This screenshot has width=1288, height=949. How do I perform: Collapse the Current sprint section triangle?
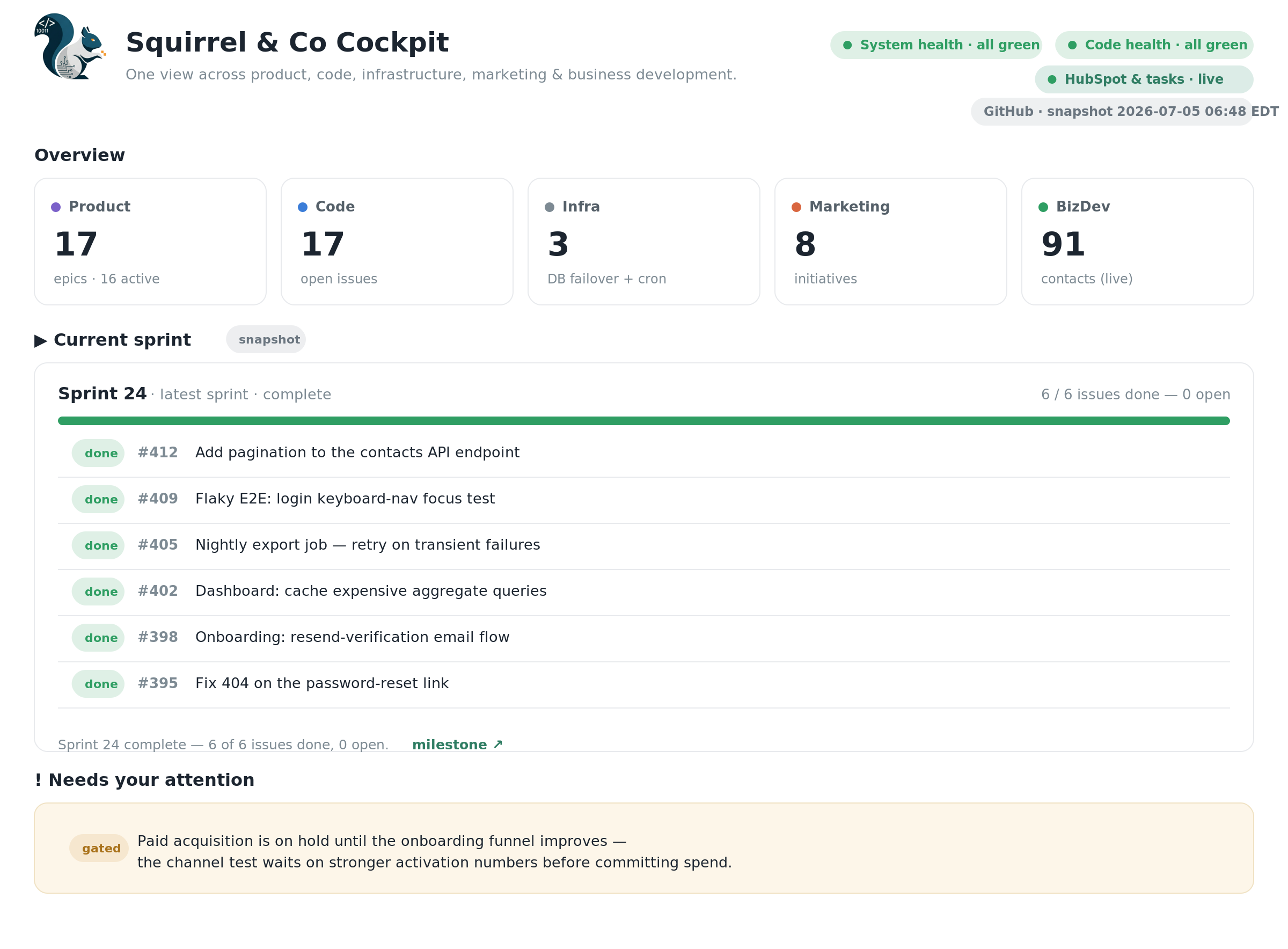[x=40, y=341]
